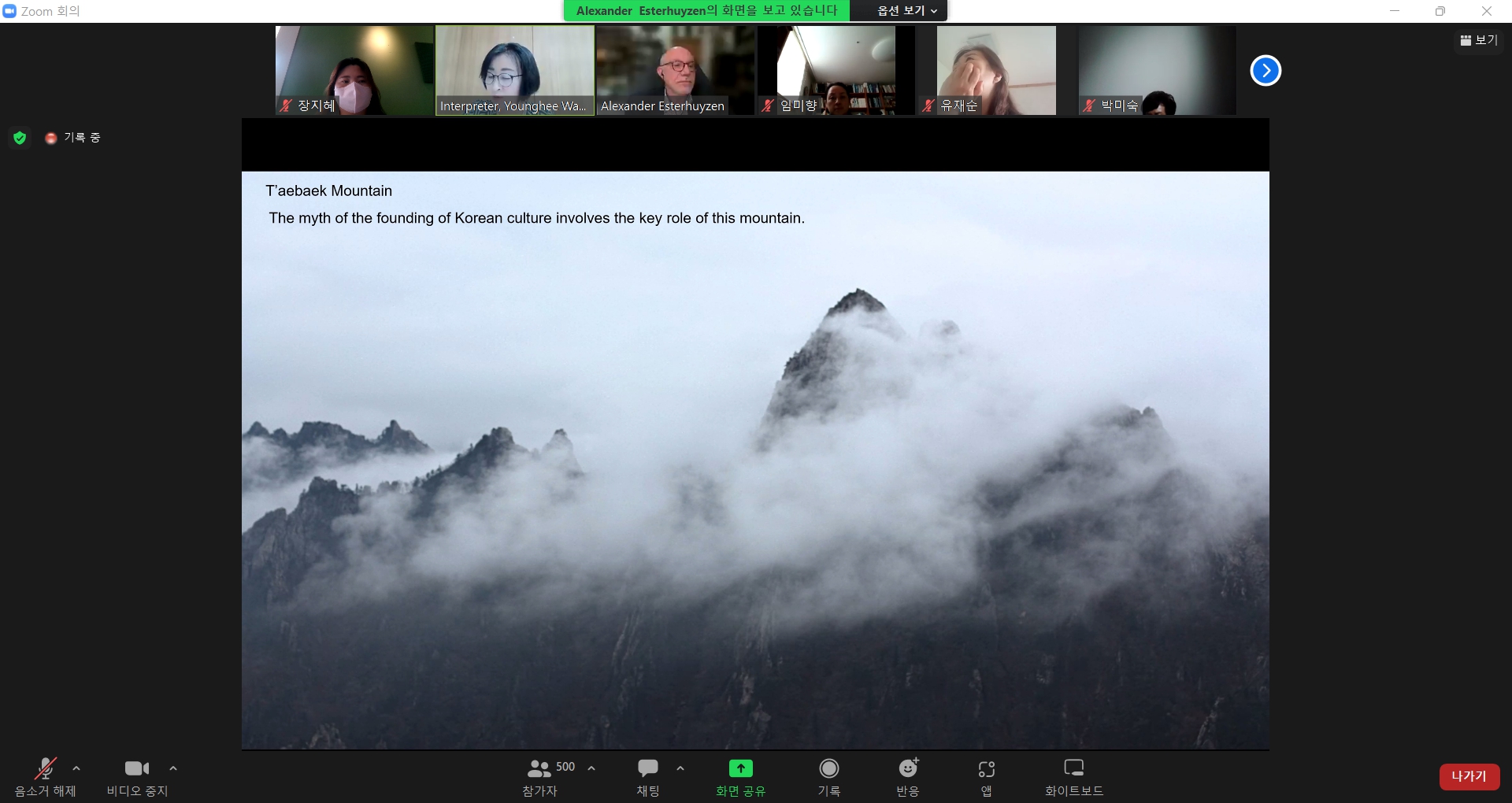Click green encryption shield icon
1512x803 pixels.
pyautogui.click(x=20, y=138)
